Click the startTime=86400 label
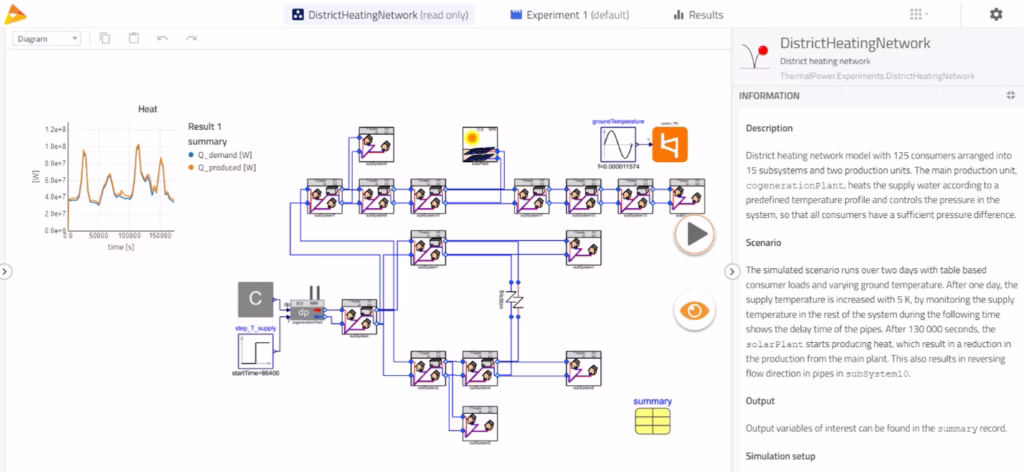Viewport: 1024px width, 472px height. point(255,374)
